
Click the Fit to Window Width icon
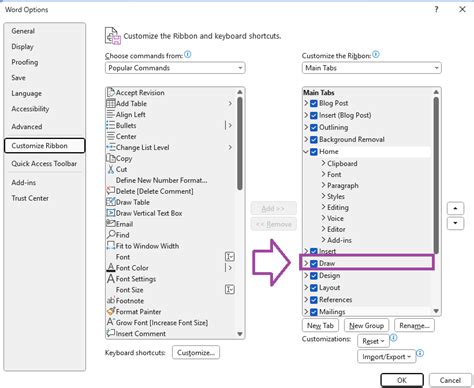tap(111, 246)
